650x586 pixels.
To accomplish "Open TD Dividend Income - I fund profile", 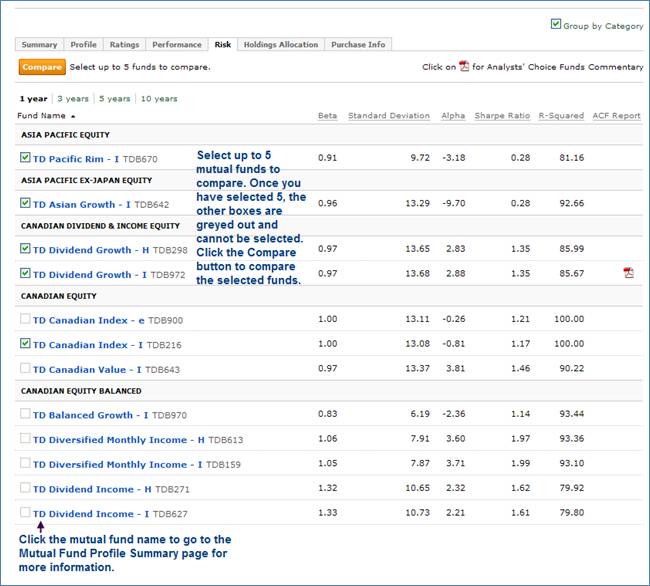I will pos(91,514).
